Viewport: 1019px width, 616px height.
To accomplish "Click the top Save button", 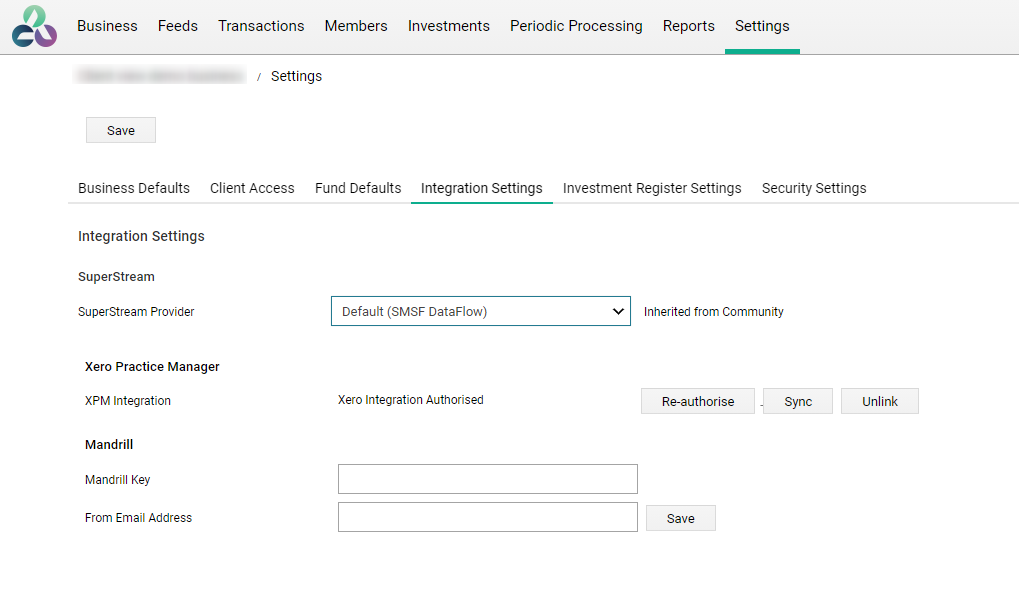I will (121, 130).
